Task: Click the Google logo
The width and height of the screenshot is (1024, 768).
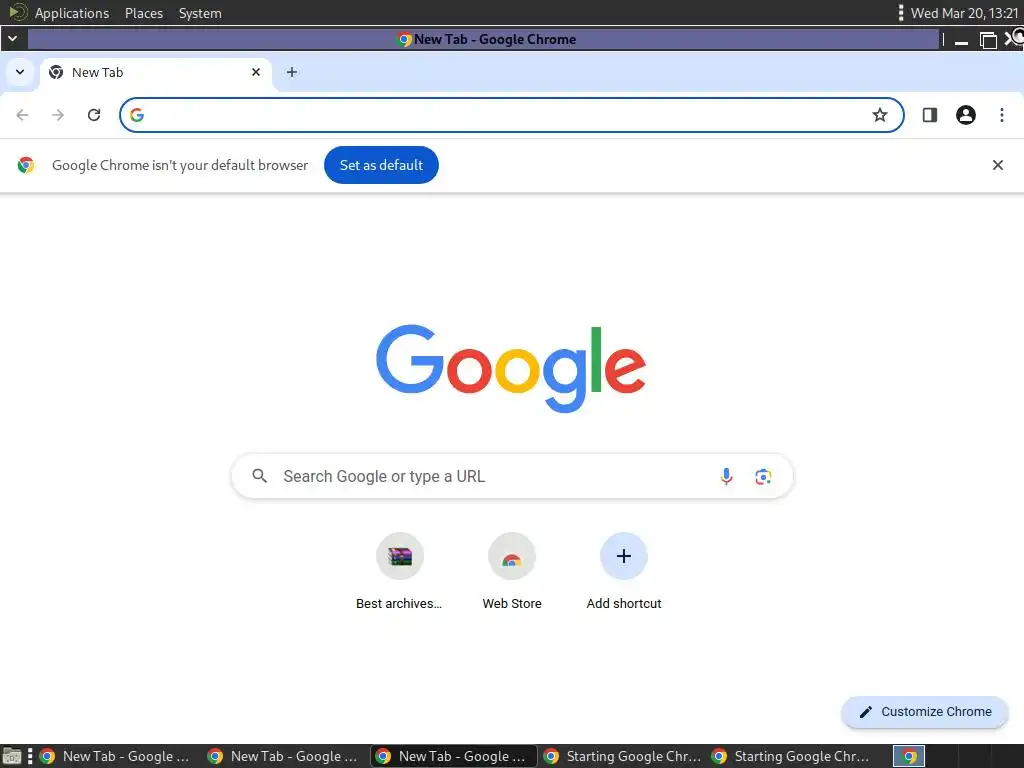Action: pyautogui.click(x=511, y=368)
